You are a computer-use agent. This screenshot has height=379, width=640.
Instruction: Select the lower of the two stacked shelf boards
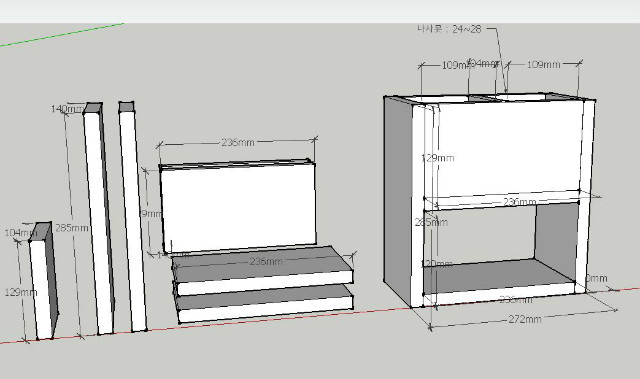click(x=264, y=303)
